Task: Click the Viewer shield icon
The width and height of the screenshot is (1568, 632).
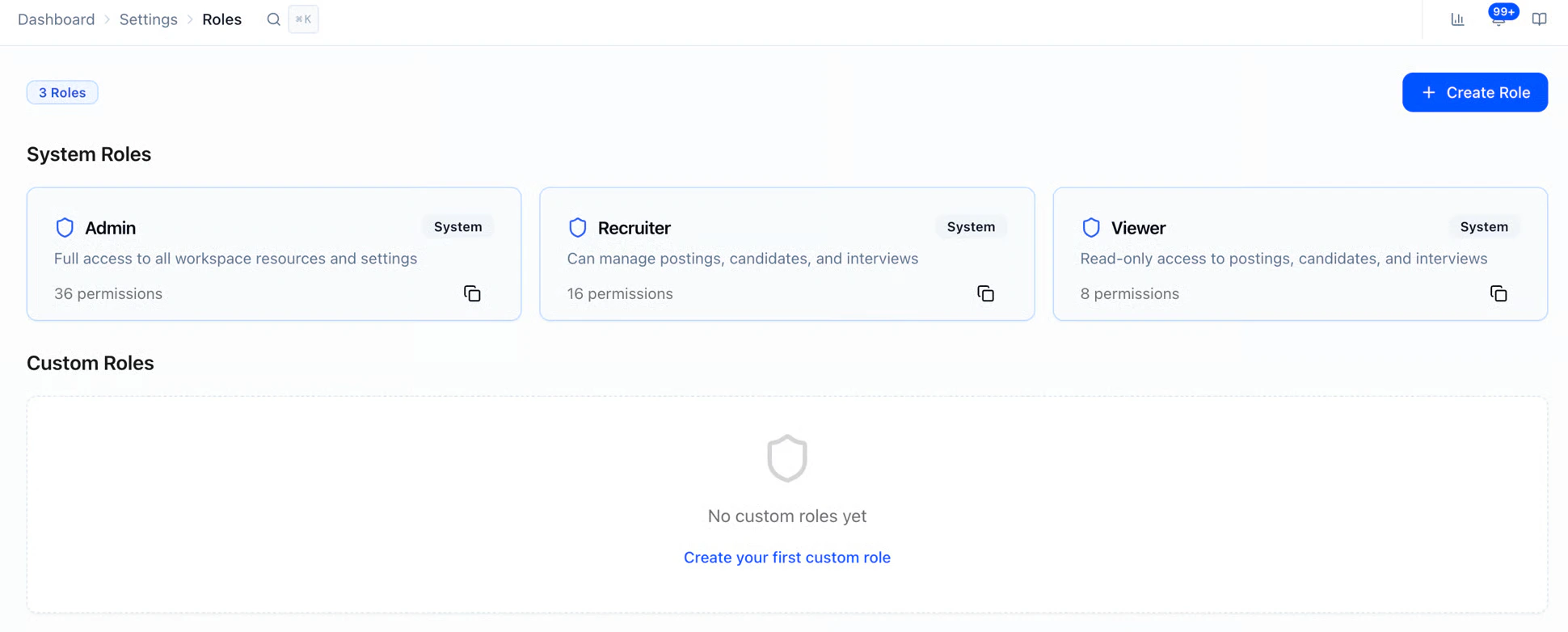Action: coord(1091,228)
